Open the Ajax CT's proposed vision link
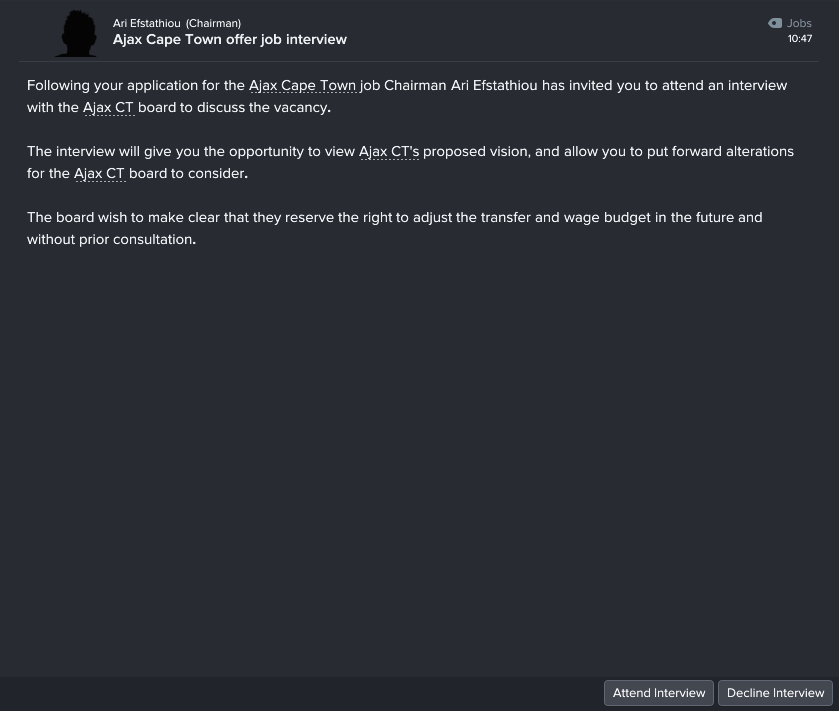 [389, 151]
